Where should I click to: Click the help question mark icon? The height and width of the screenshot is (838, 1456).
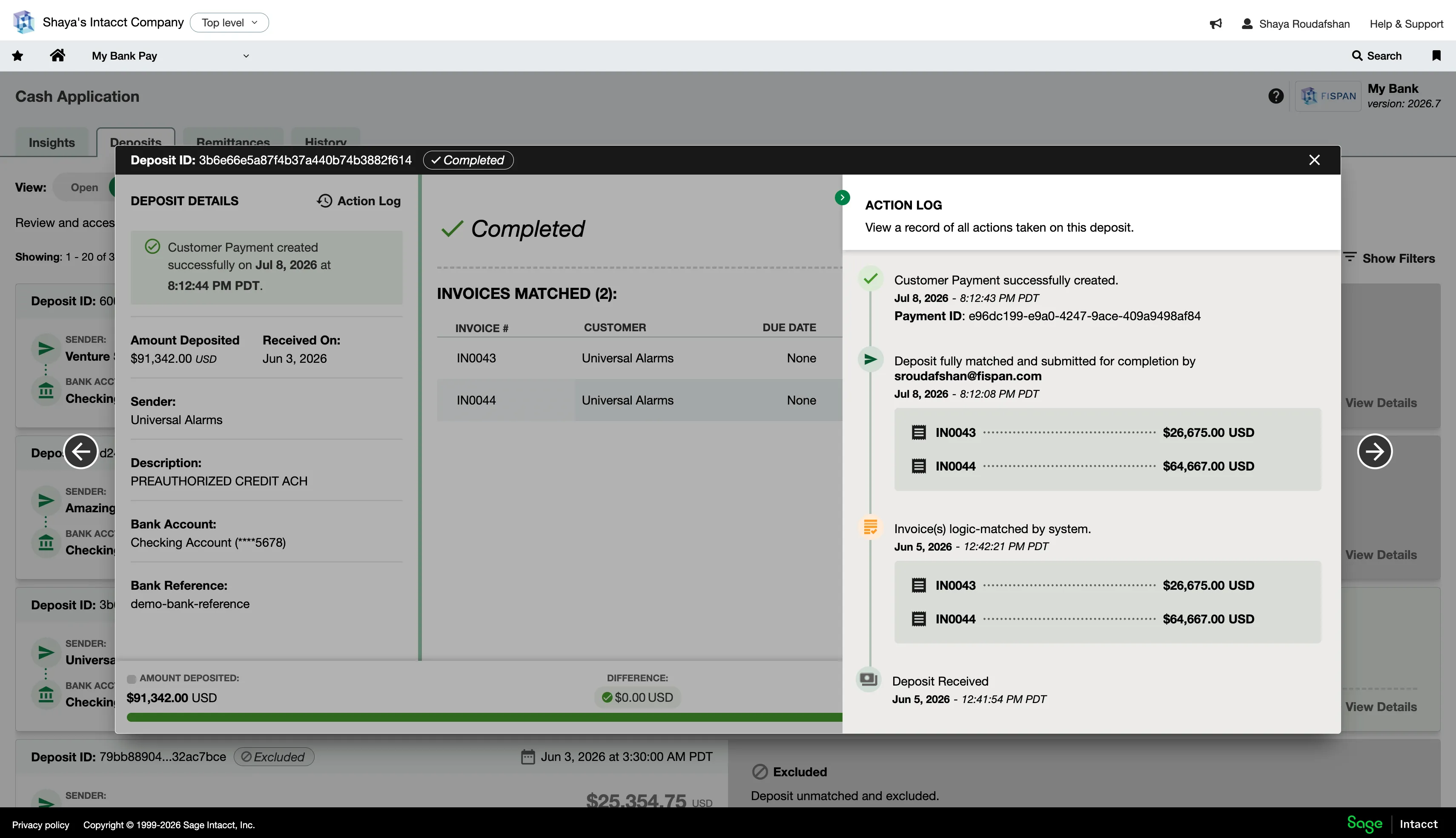[1276, 96]
